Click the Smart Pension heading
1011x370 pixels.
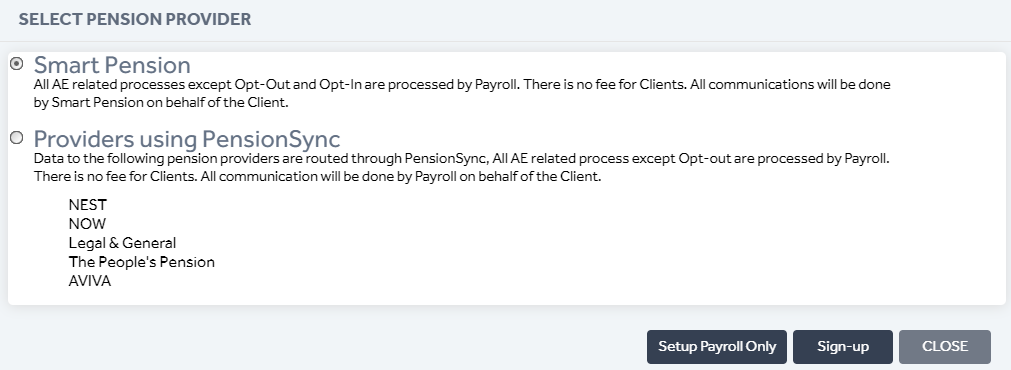[x=112, y=65]
